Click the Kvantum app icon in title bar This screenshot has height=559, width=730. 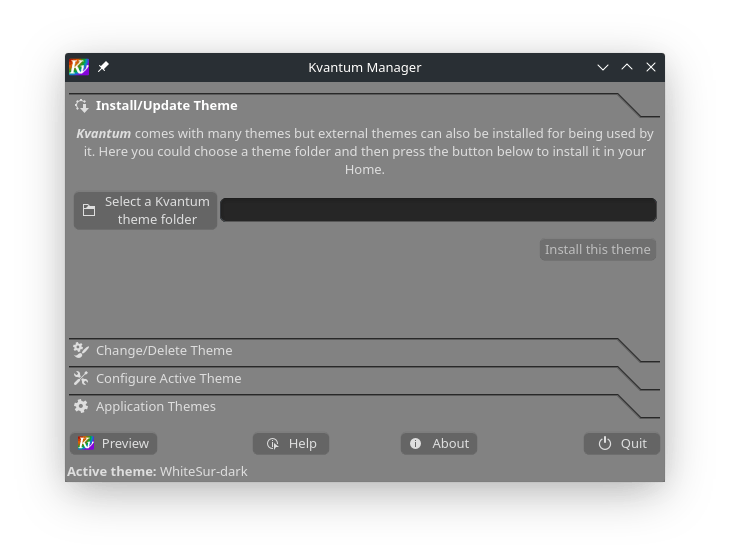coord(79,67)
